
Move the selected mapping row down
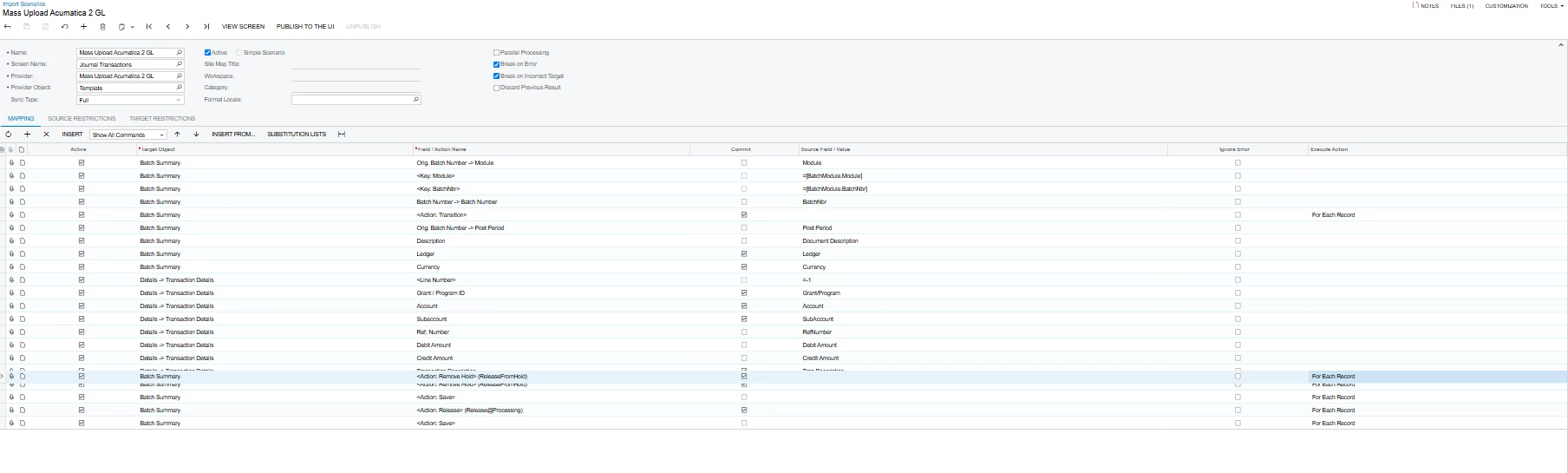197,135
